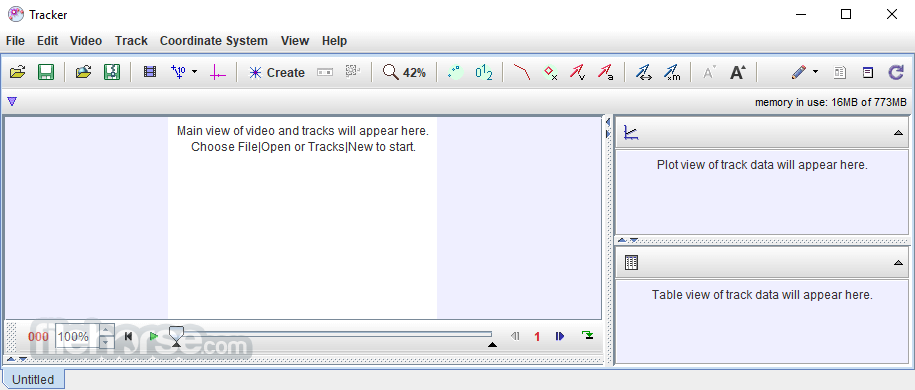Open the notes document icon
915x390 pixels.
pyautogui.click(x=868, y=72)
